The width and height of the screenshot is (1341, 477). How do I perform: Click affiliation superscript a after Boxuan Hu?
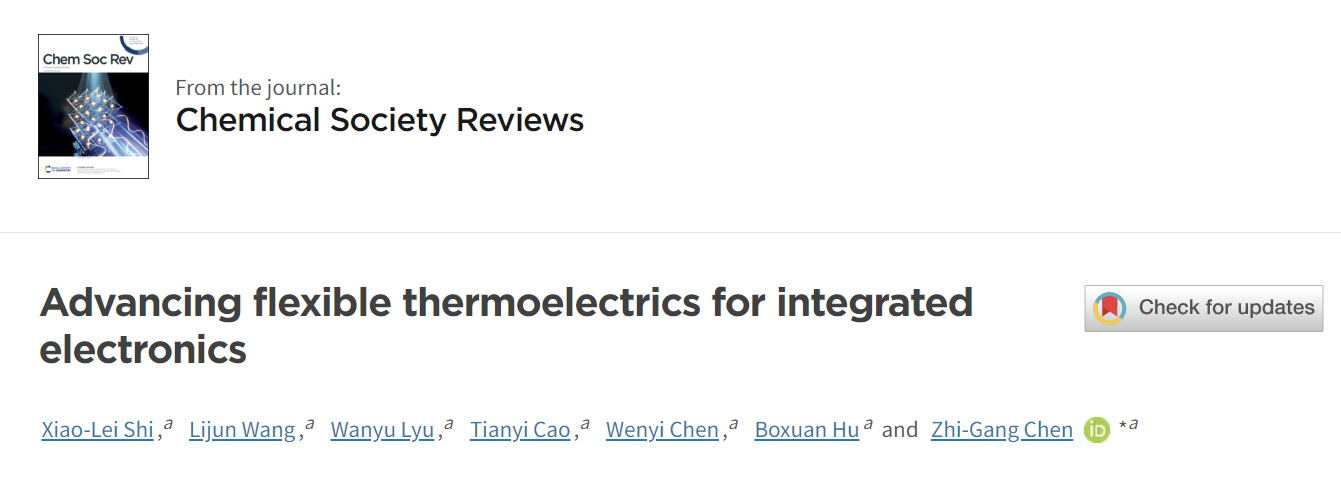tap(868, 425)
